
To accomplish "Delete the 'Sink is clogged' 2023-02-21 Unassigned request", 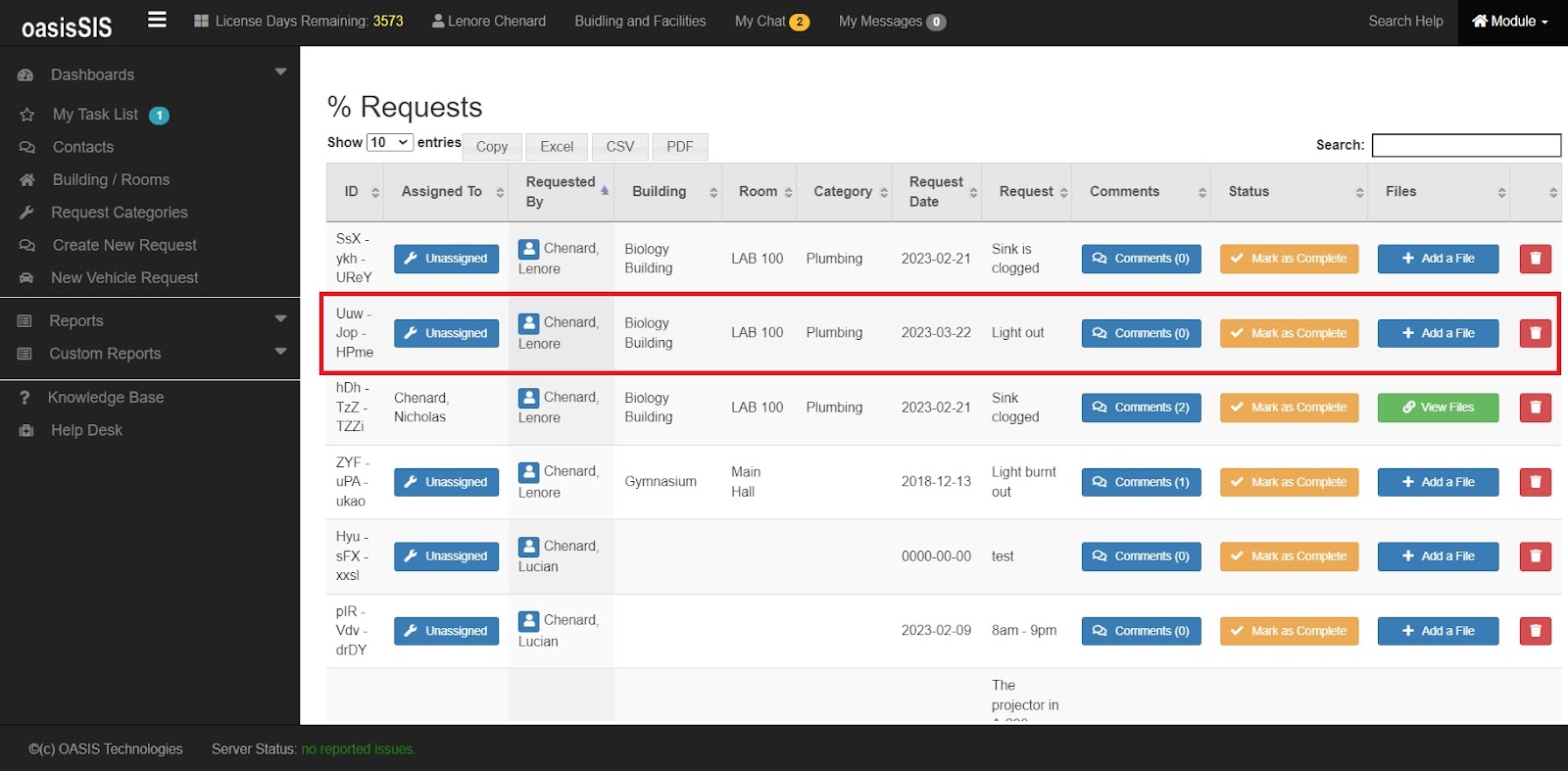I will pos(1535,259).
